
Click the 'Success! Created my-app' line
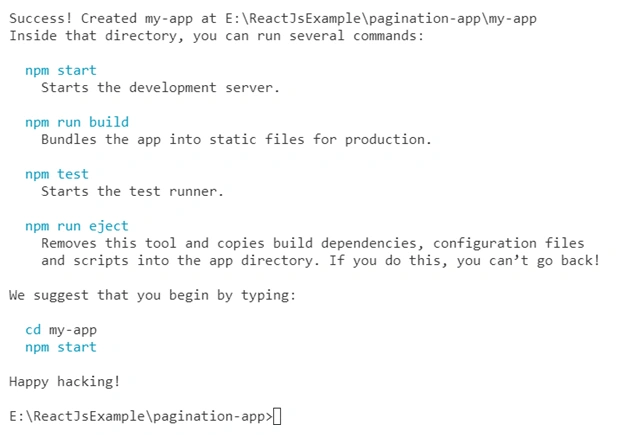tap(273, 19)
